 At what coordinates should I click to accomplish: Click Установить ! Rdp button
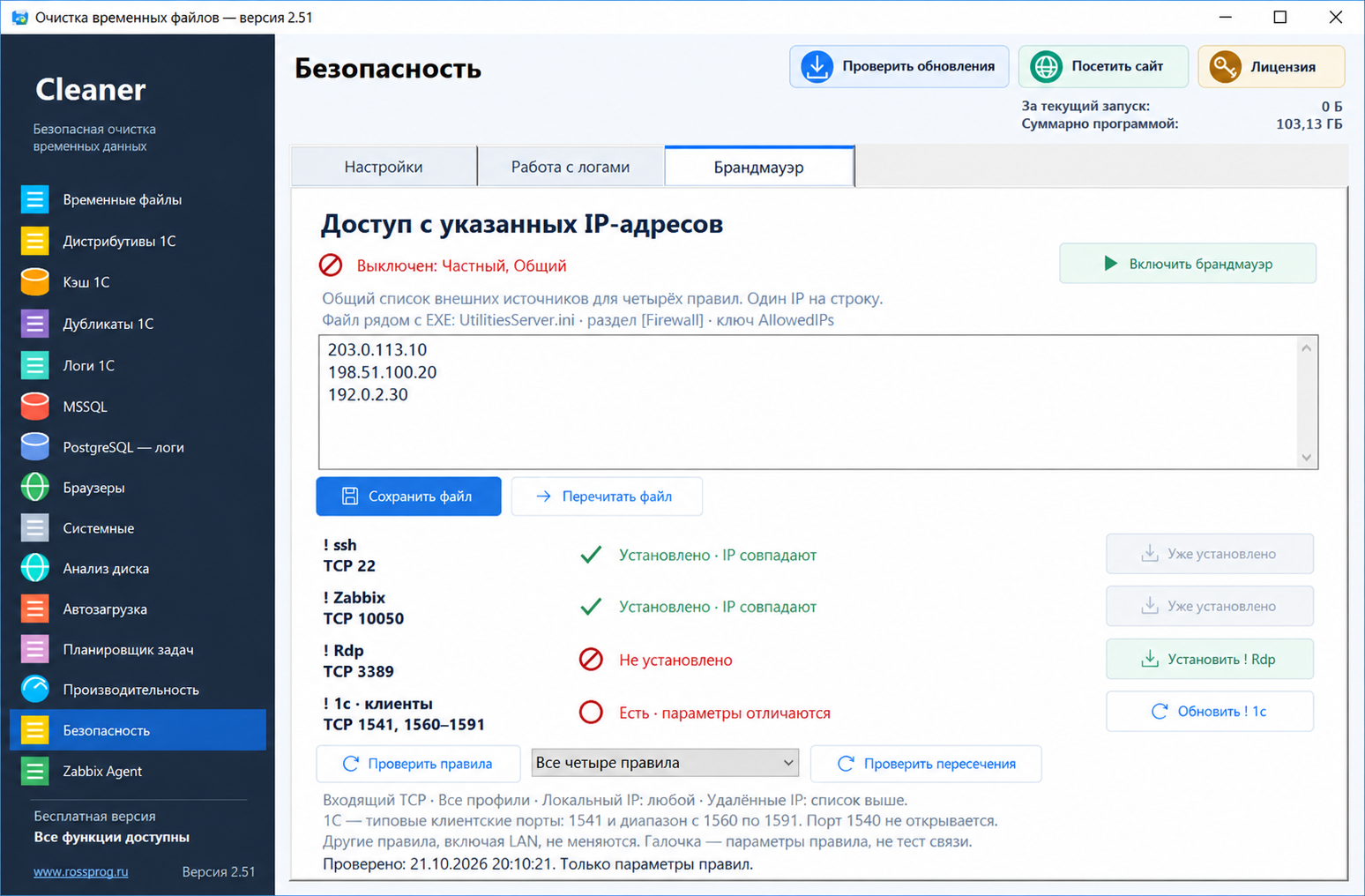(1210, 659)
